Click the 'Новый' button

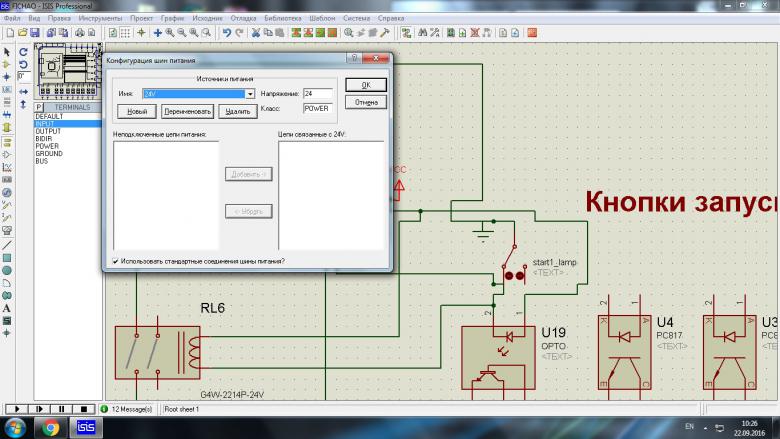(x=137, y=111)
